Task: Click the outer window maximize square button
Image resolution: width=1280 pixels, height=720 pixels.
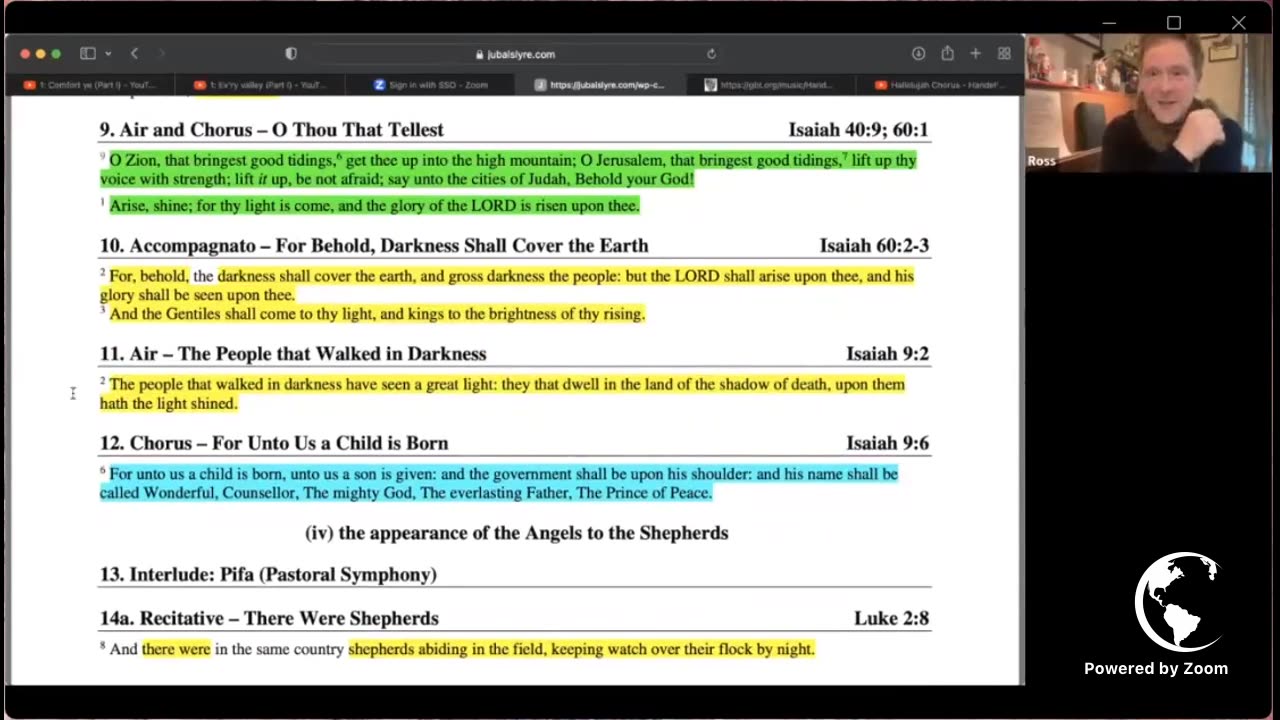Action: point(1174,23)
